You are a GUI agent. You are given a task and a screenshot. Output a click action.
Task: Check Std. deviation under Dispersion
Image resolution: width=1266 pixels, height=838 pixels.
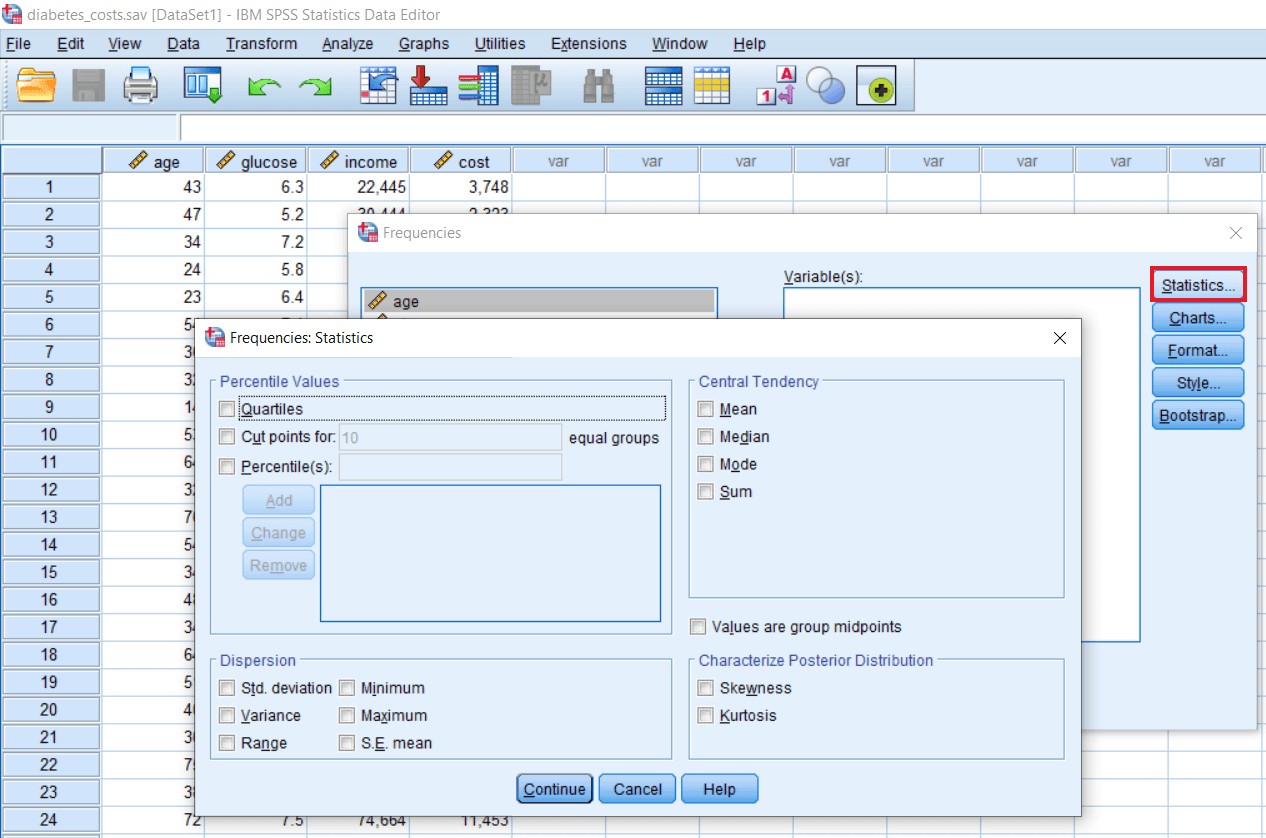[227, 688]
